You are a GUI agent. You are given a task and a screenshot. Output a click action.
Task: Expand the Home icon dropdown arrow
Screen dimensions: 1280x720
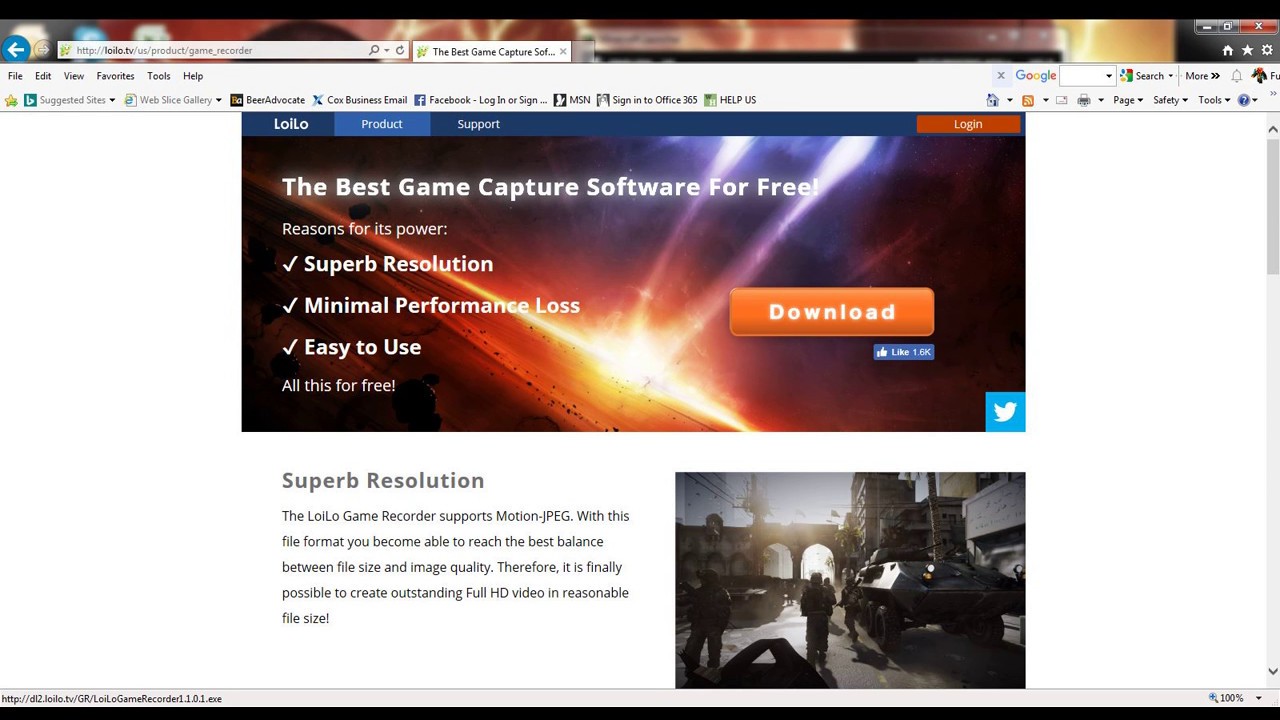pyautogui.click(x=1009, y=100)
